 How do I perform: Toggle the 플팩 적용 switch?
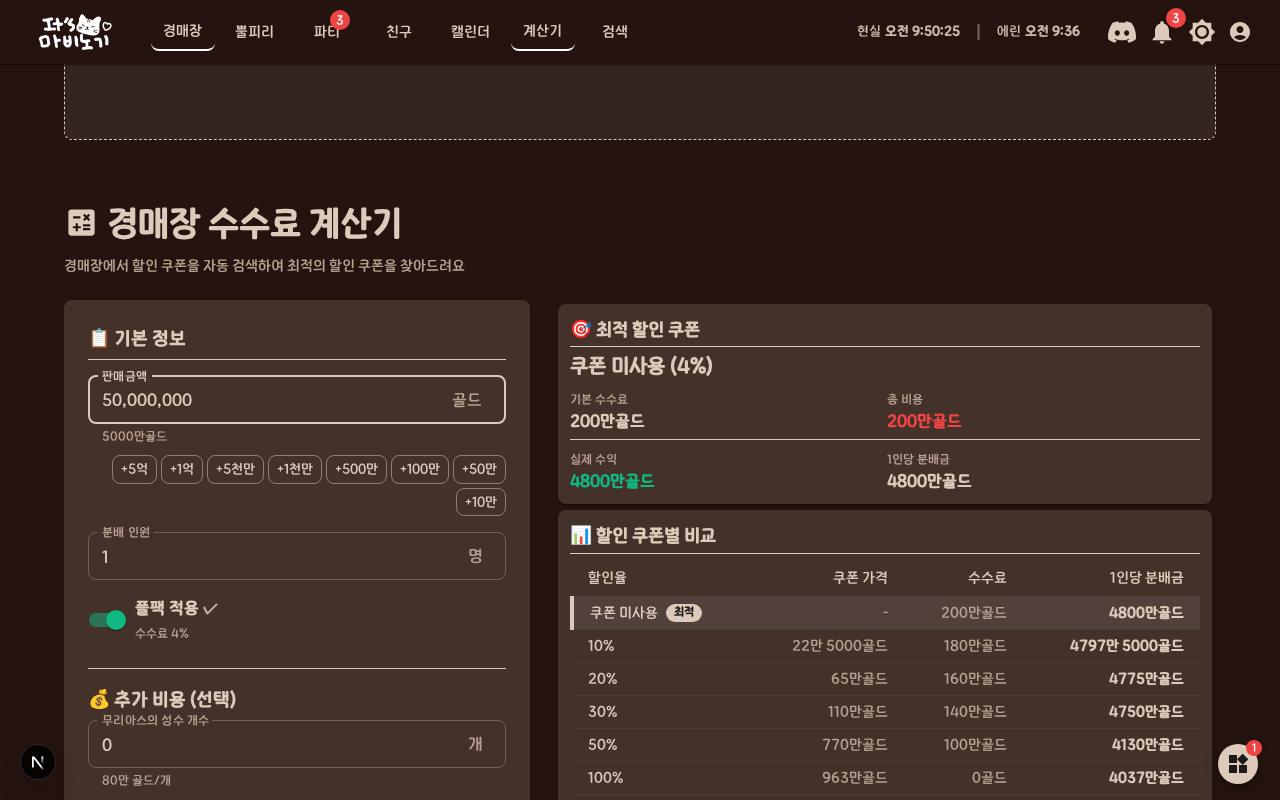pyautogui.click(x=107, y=620)
